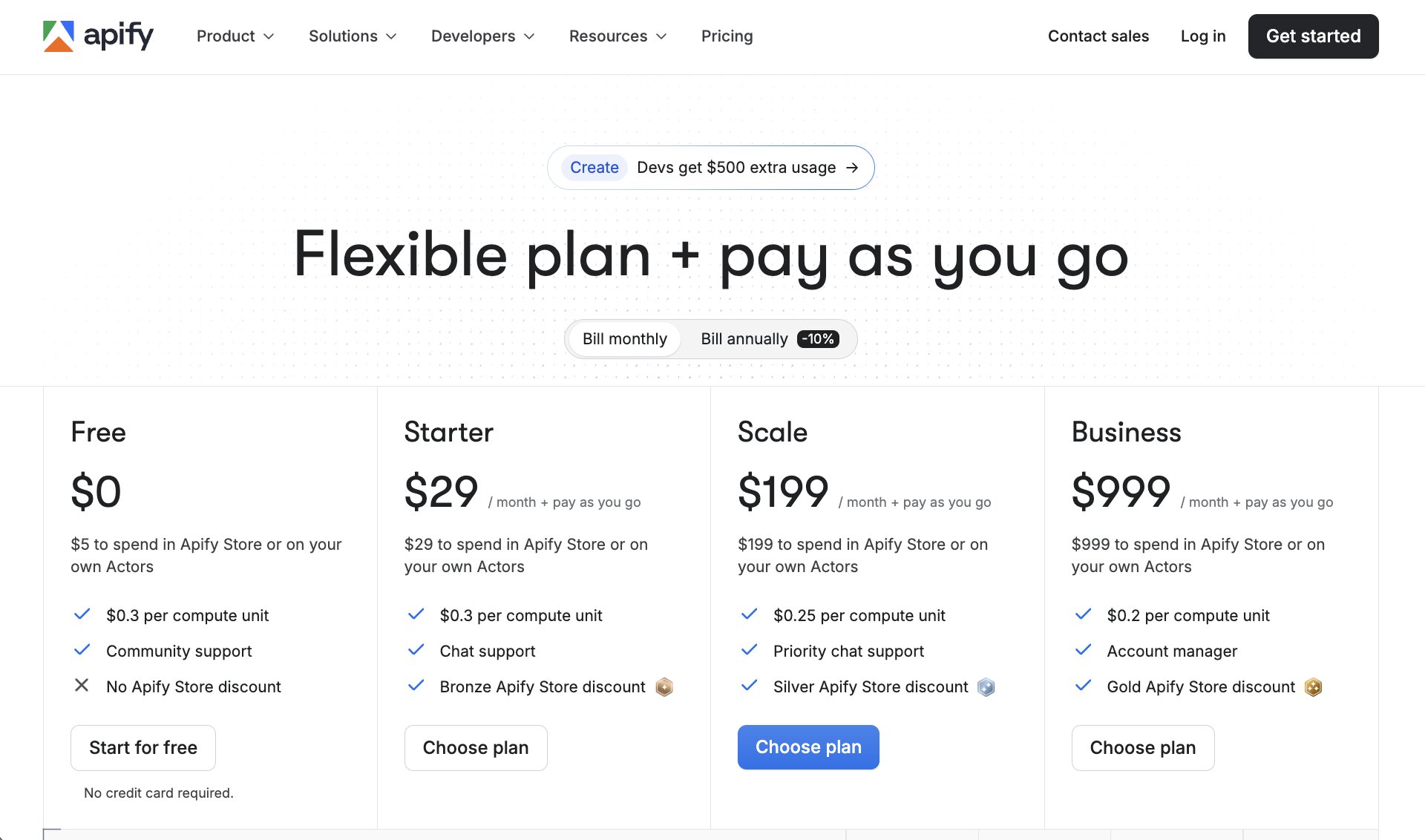Click the Apify logo
This screenshot has width=1425, height=840.
coord(99,36)
